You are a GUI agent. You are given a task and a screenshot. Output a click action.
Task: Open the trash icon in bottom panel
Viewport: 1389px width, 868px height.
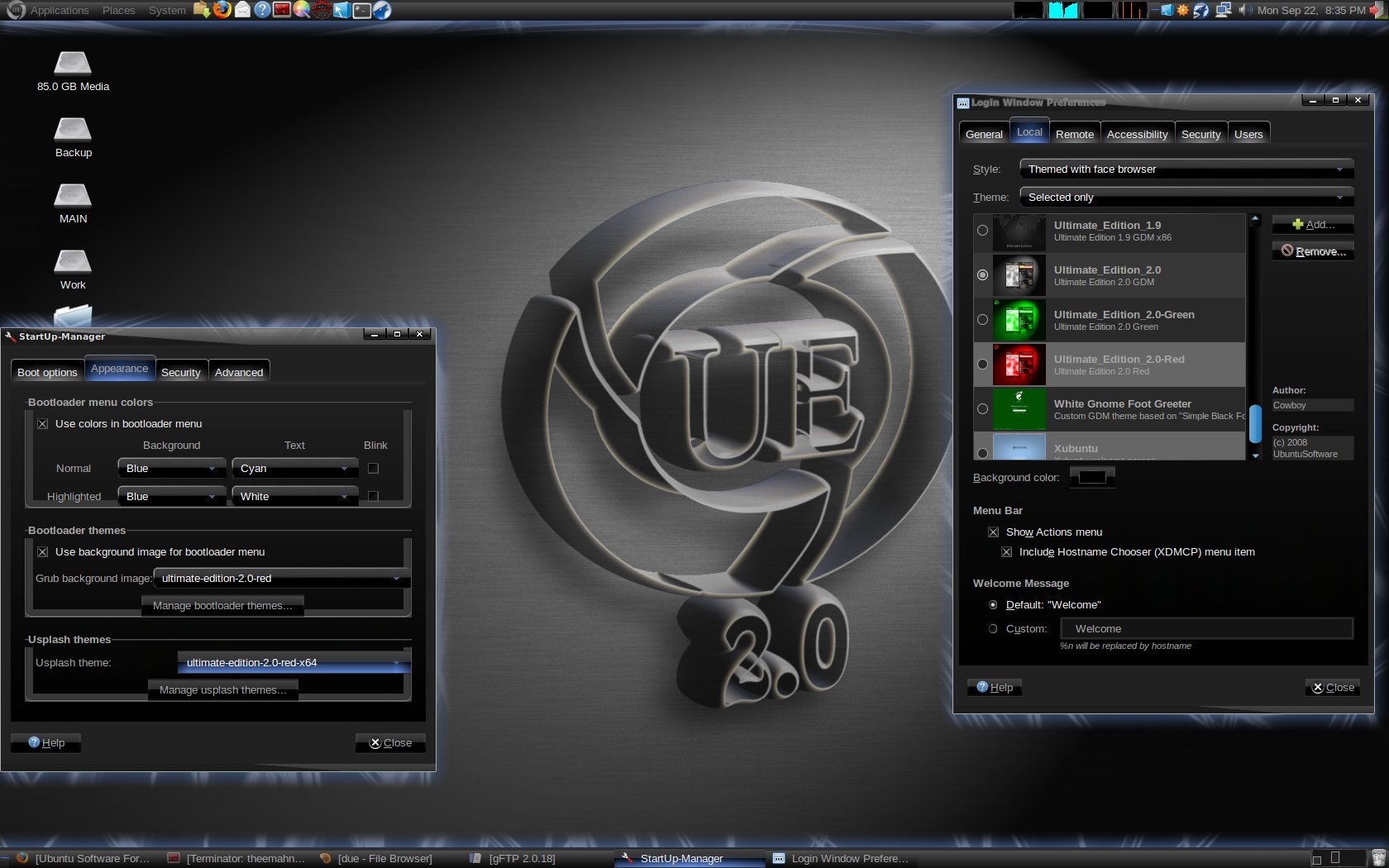[x=1377, y=858]
